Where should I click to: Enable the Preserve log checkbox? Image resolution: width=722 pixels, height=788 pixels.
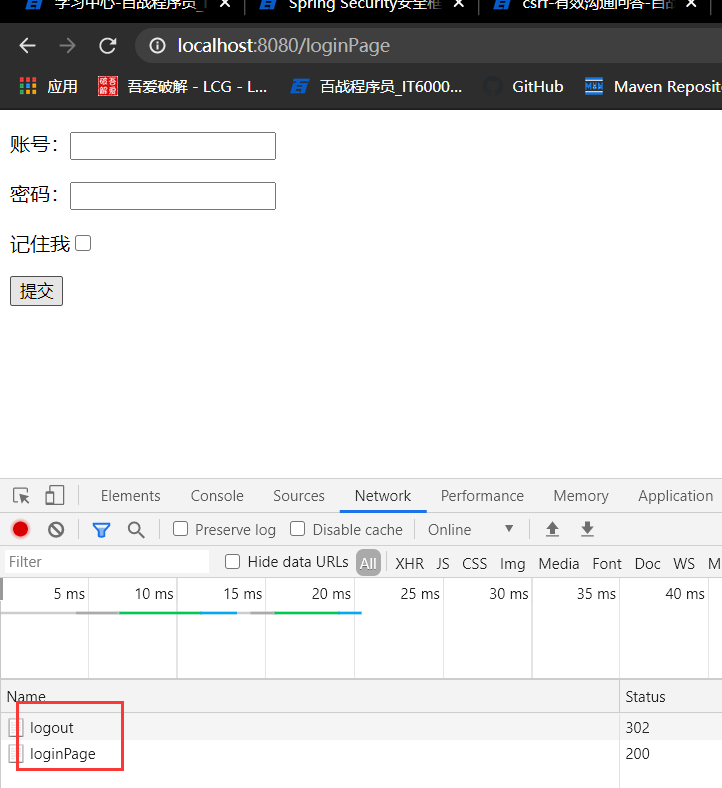click(x=180, y=529)
